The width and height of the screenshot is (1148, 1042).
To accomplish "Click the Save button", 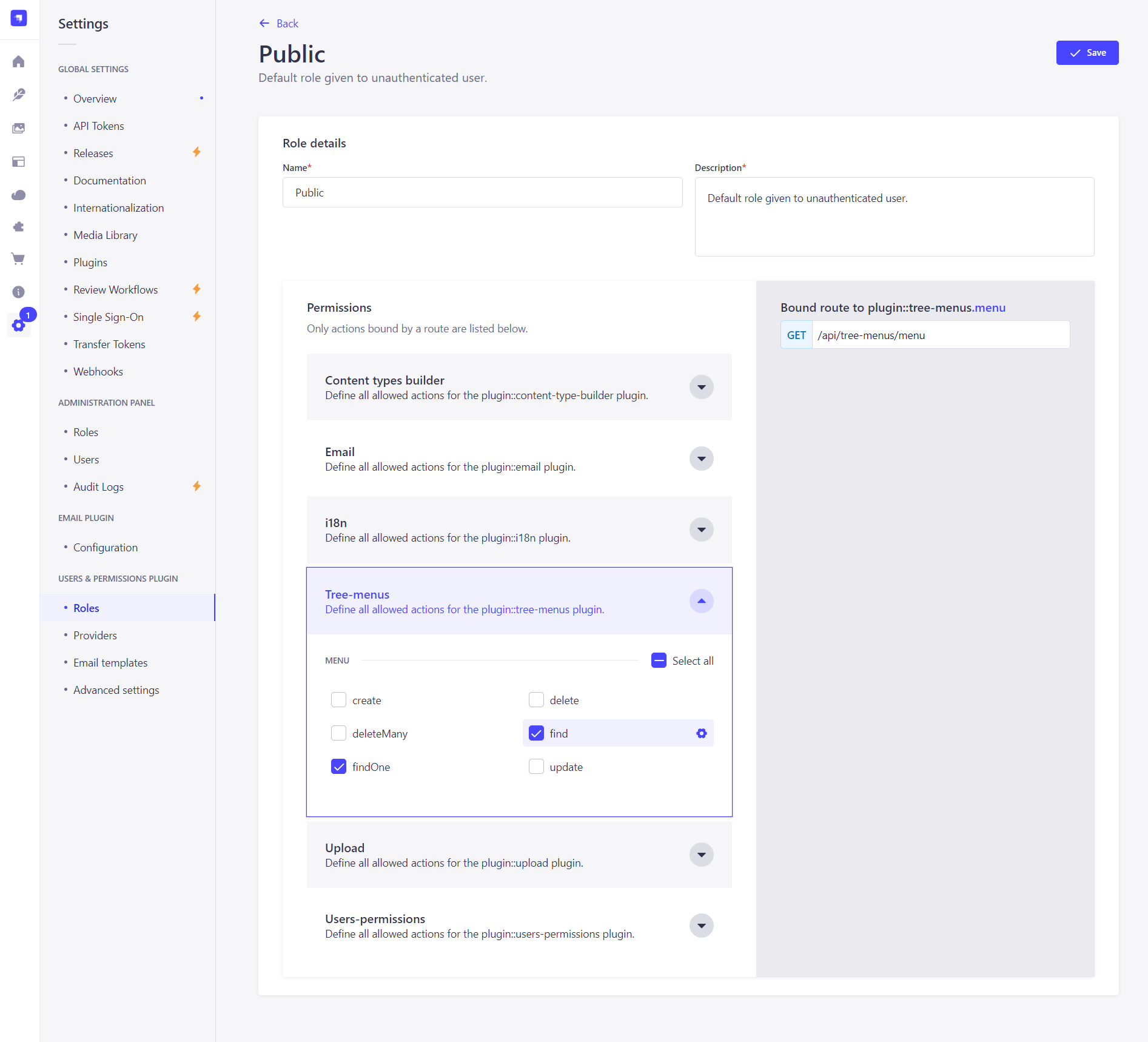I will [1087, 53].
